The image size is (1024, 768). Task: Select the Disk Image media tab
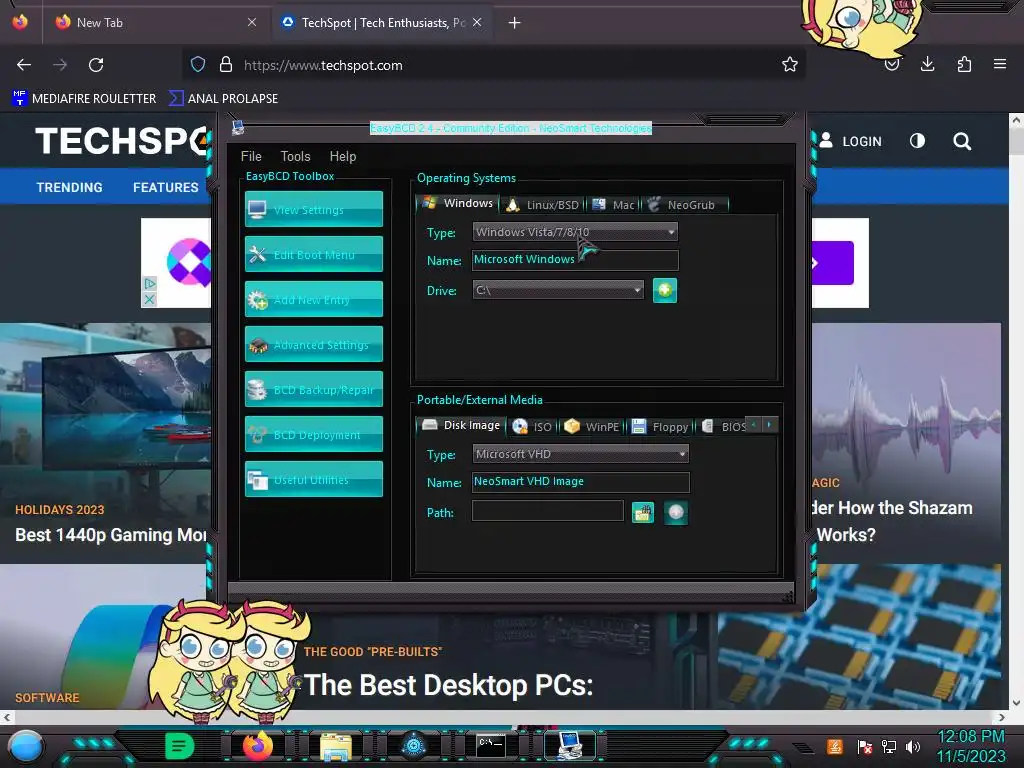461,425
